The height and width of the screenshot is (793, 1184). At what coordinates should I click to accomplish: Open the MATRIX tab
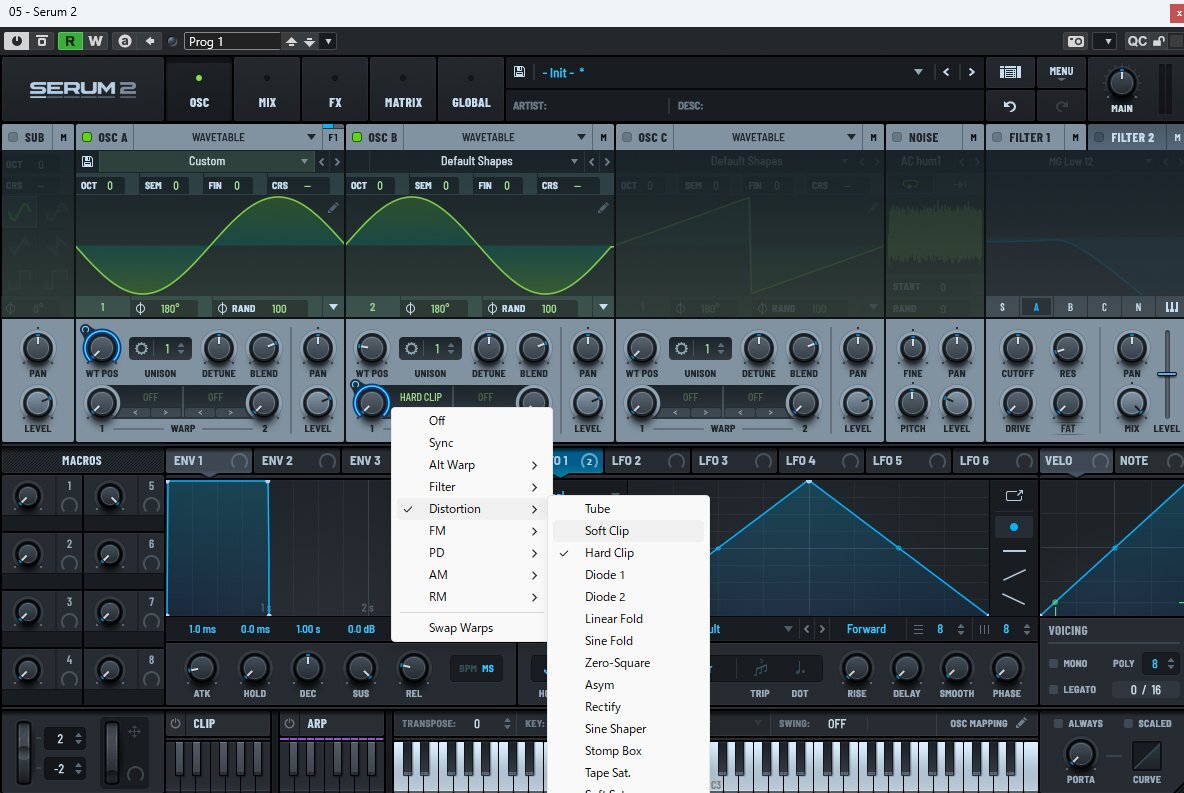click(402, 90)
